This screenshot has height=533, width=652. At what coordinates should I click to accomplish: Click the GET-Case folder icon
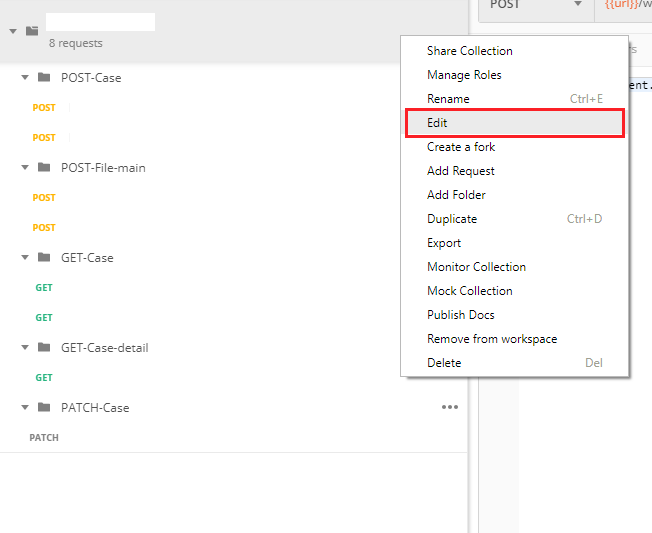tap(44, 257)
